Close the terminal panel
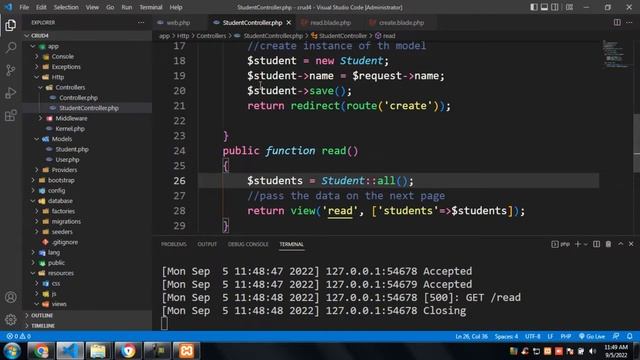Viewport: 640px width, 360px height. point(631,244)
